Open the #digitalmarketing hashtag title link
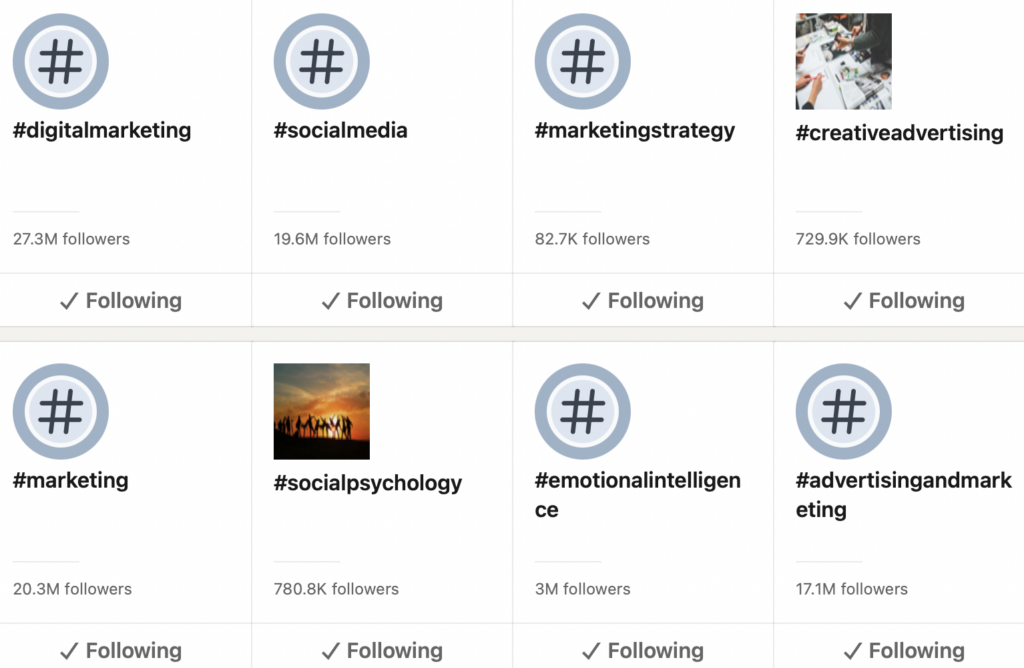1024x668 pixels. point(102,130)
